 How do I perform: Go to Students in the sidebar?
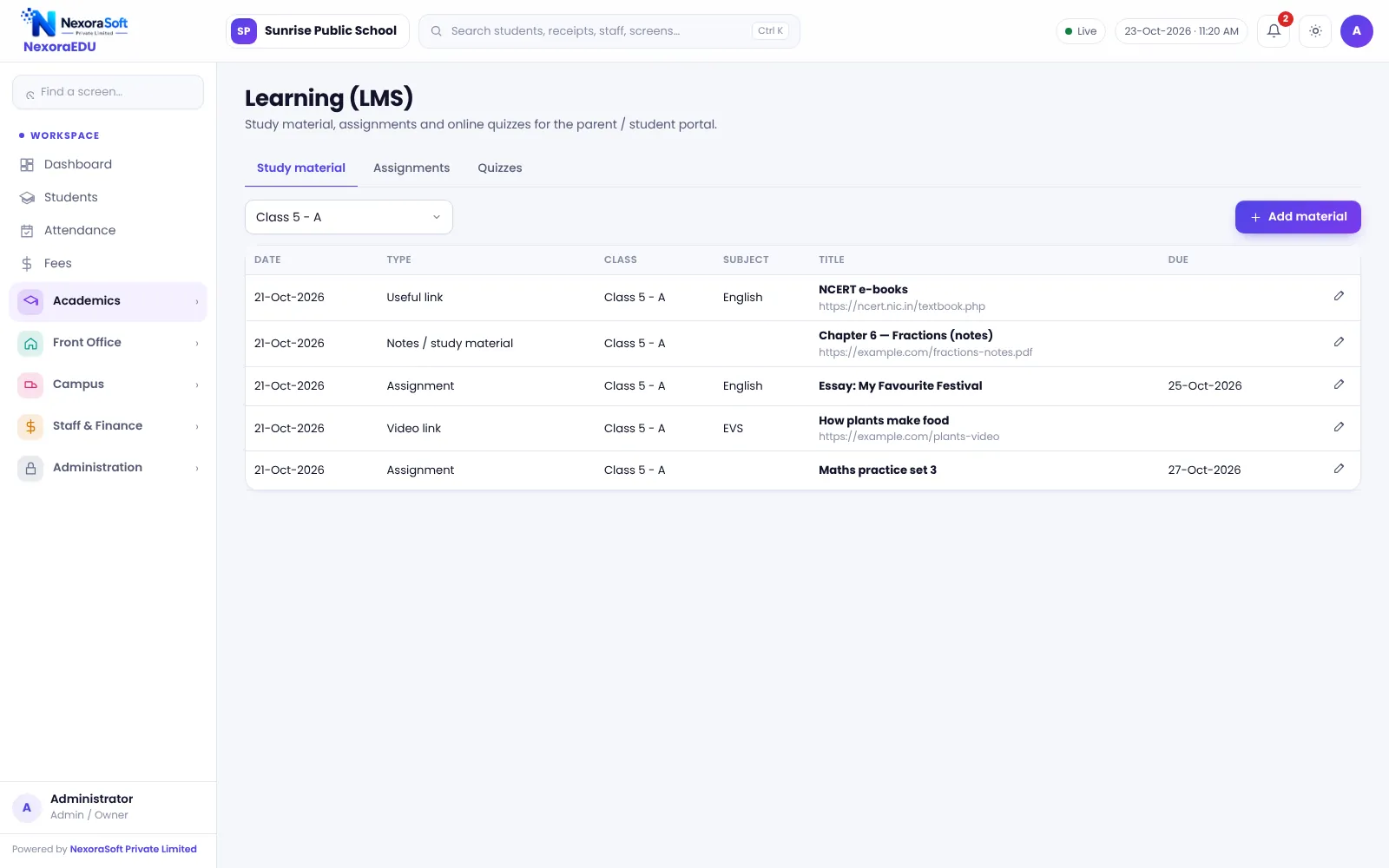(x=108, y=198)
